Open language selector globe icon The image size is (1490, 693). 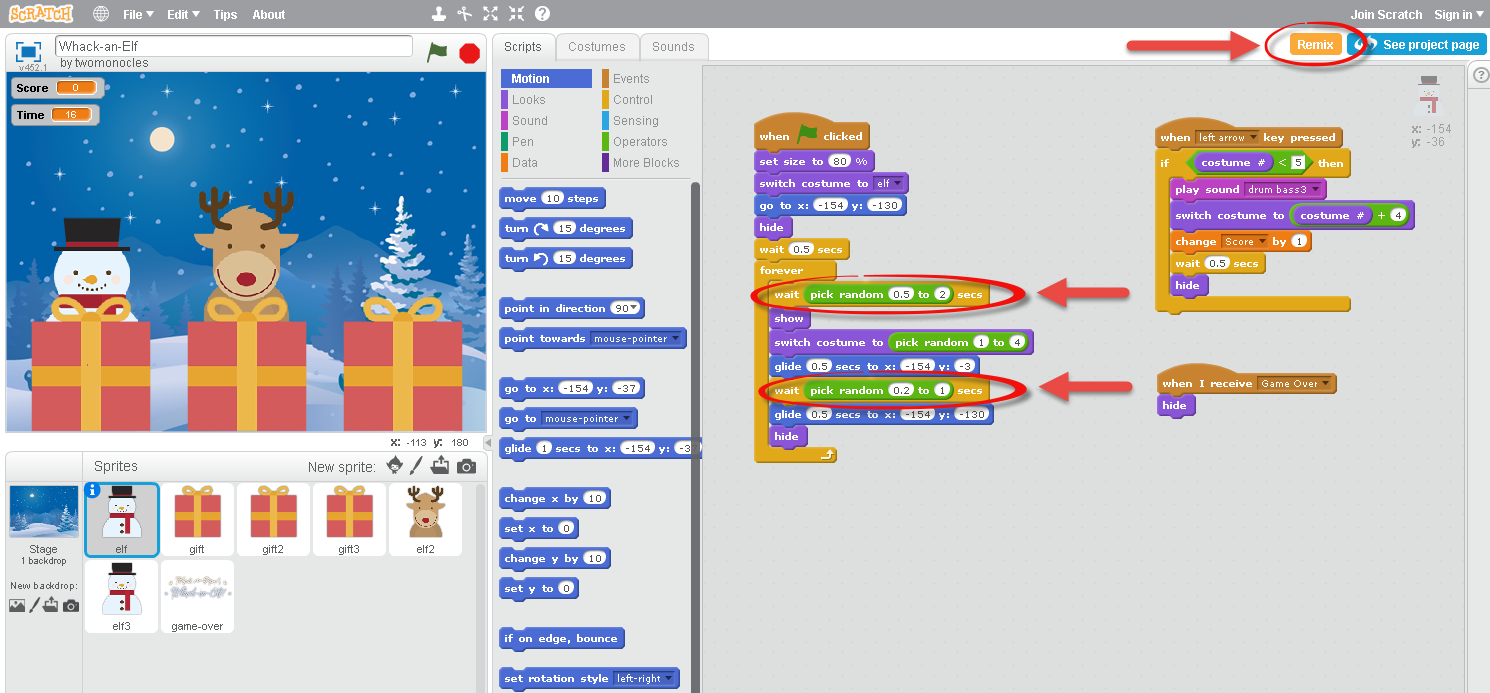coord(99,14)
